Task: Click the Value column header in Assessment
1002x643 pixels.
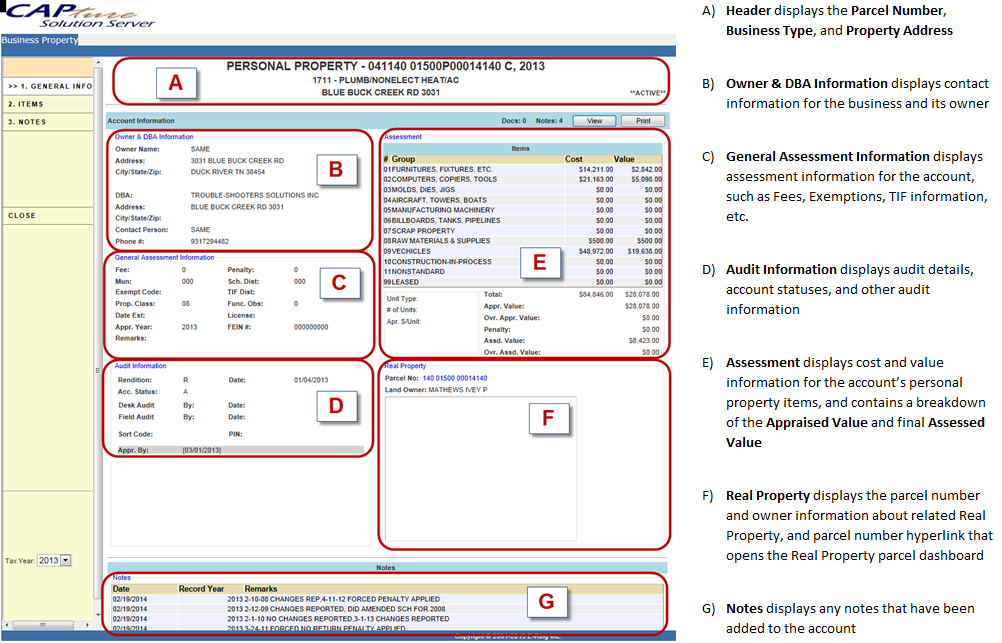Action: pyautogui.click(x=624, y=159)
